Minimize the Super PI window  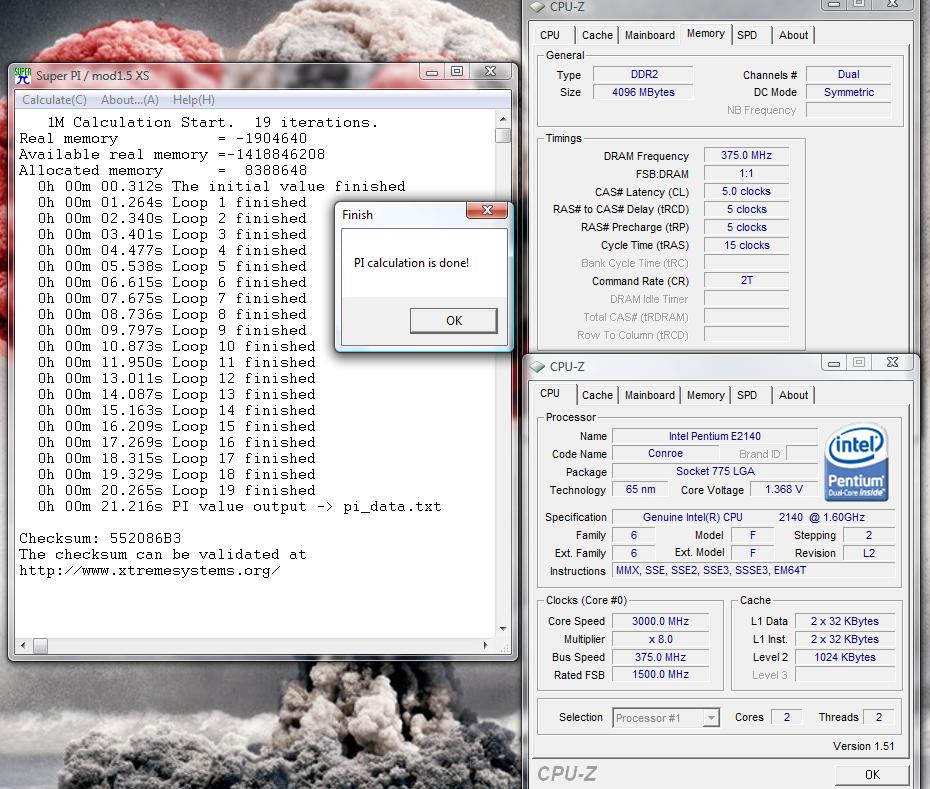click(x=432, y=72)
